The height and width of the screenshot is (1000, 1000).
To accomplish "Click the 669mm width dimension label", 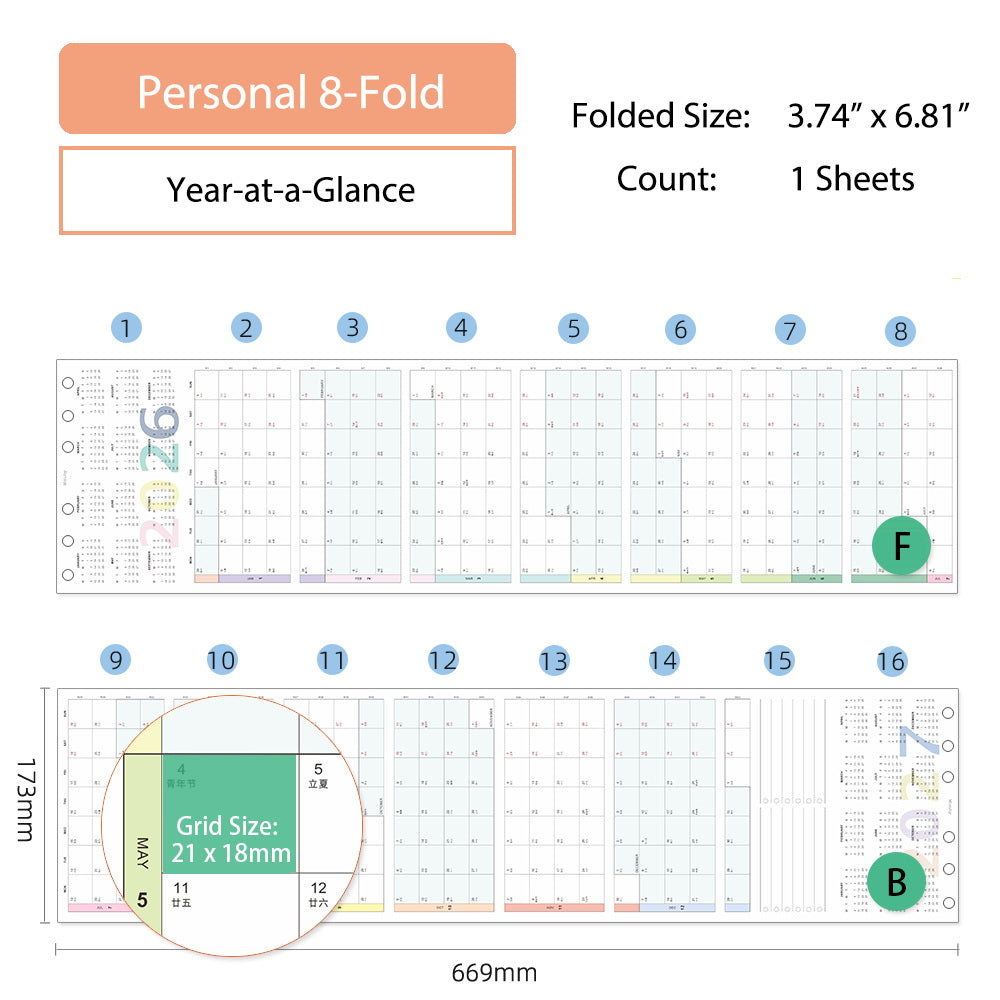I will coord(494,972).
